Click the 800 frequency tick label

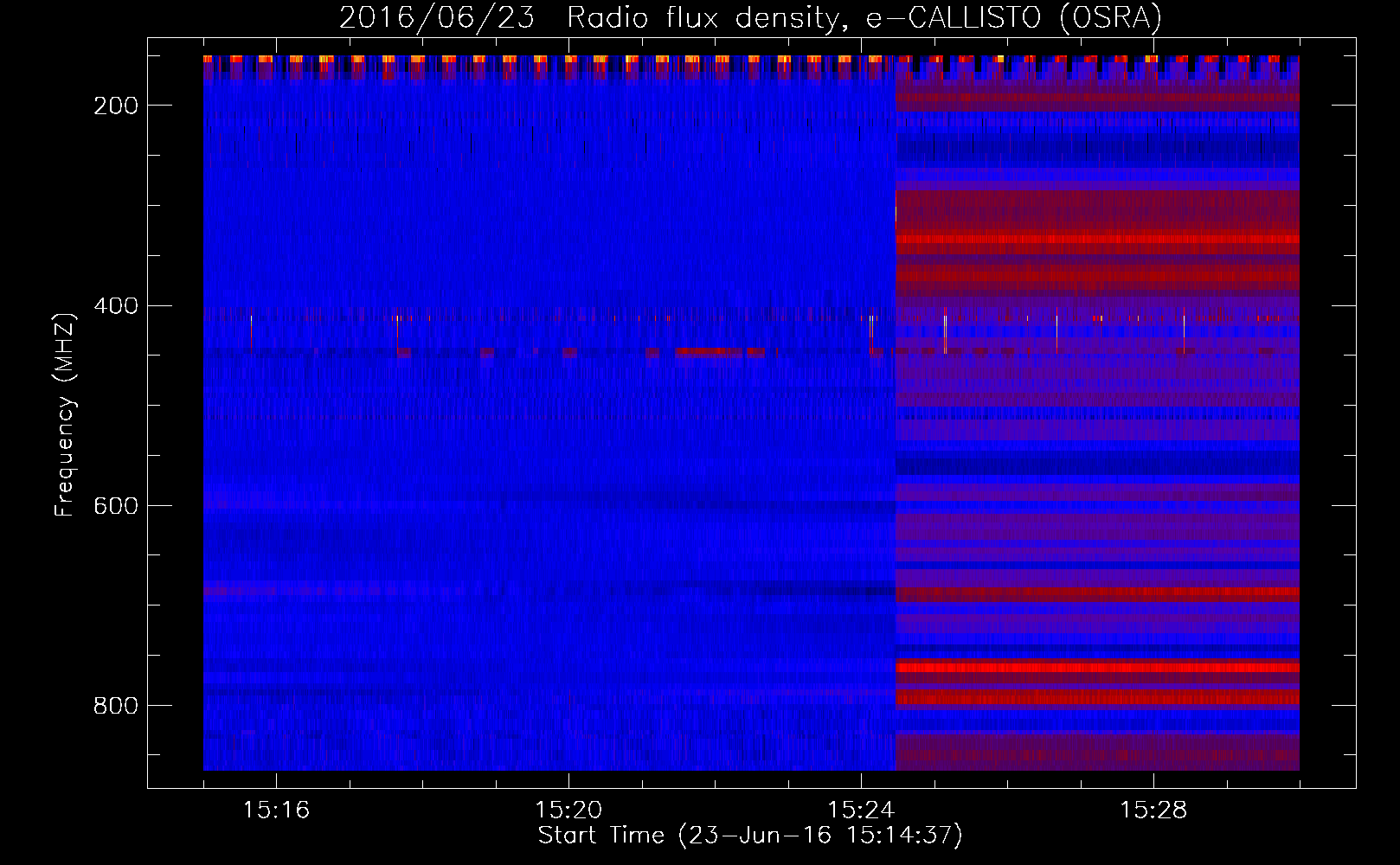click(x=116, y=706)
